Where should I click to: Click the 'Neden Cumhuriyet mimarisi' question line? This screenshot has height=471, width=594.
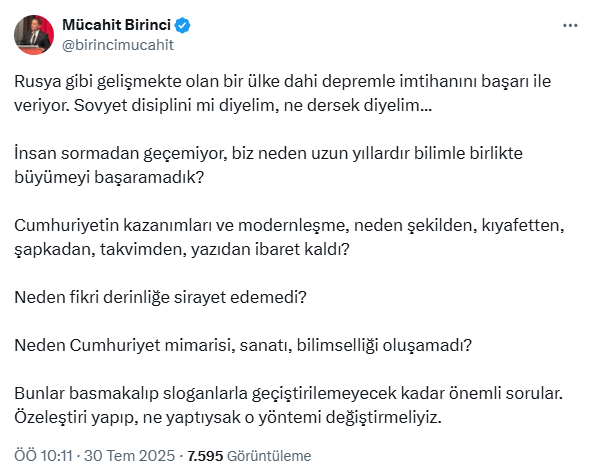coord(243,345)
